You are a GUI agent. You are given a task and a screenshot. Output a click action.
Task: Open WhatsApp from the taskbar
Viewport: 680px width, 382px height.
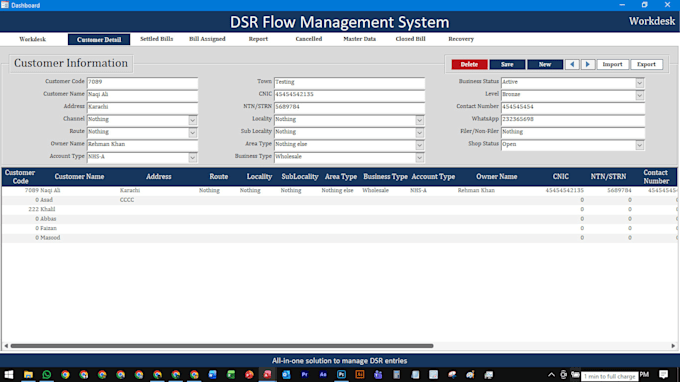pos(47,375)
